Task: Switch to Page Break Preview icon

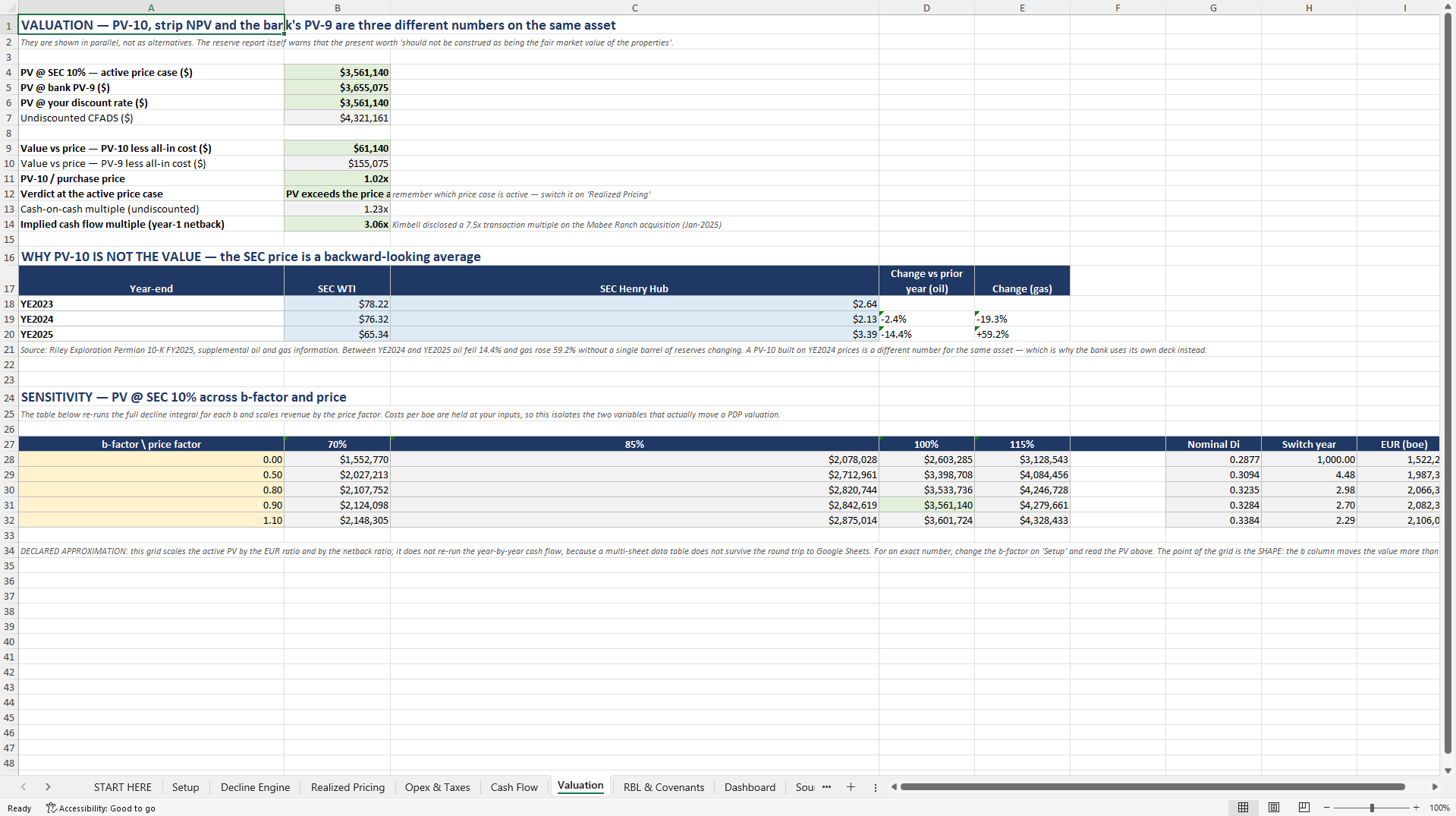Action: [x=1304, y=808]
